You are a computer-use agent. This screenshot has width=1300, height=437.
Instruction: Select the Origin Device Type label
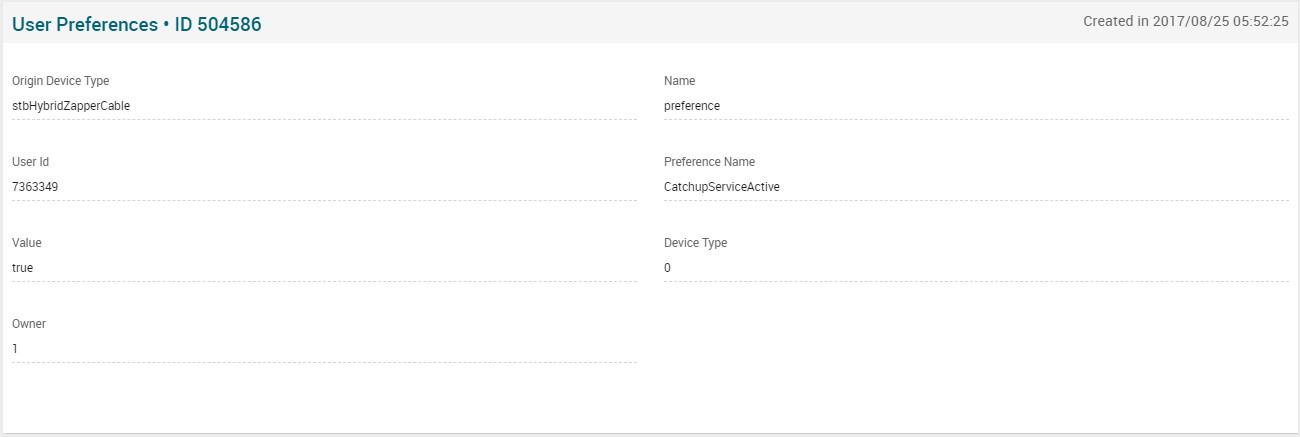pyautogui.click(x=60, y=81)
